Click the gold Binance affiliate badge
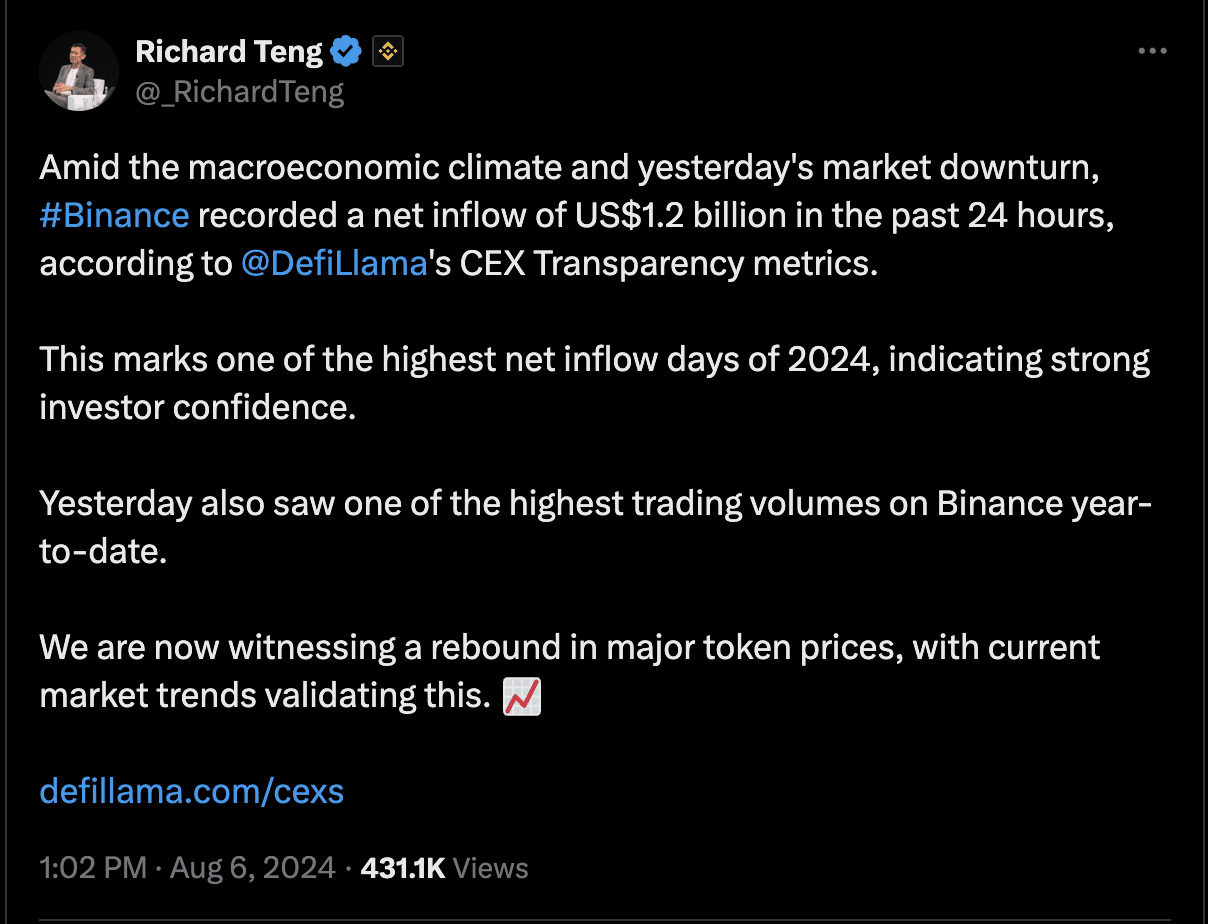This screenshot has height=924, width=1208. (x=388, y=52)
